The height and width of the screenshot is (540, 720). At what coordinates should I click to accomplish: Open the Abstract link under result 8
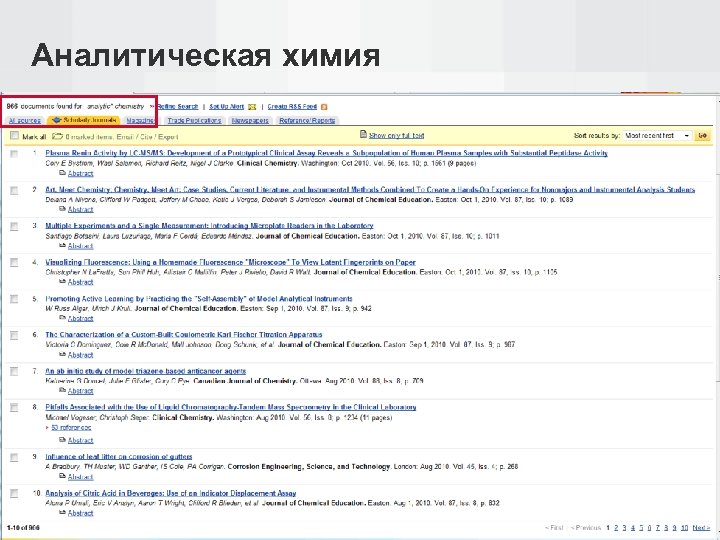pos(80,440)
